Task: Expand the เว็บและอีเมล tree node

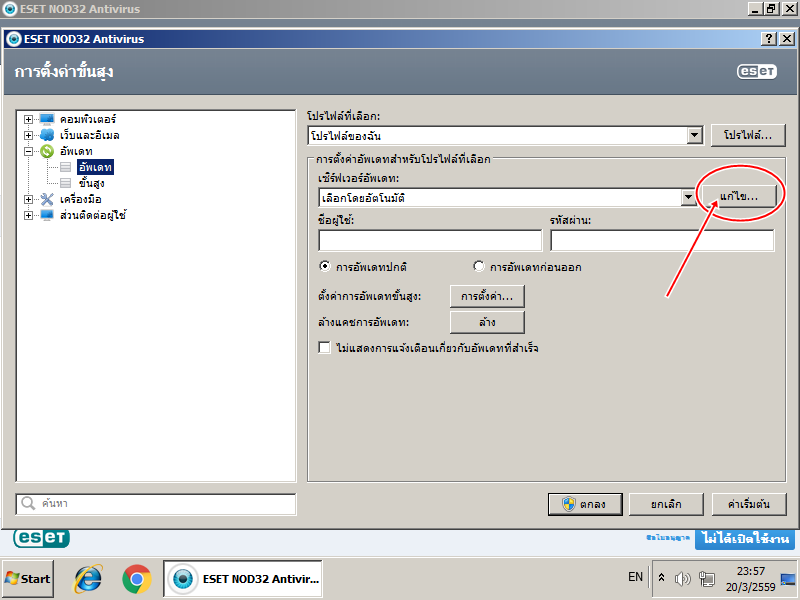Action: pos(29,135)
